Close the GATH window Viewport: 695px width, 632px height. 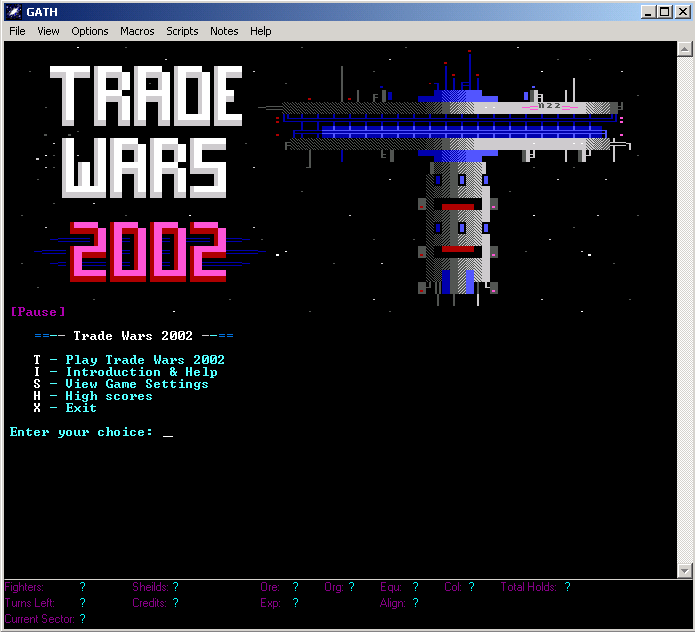682,12
